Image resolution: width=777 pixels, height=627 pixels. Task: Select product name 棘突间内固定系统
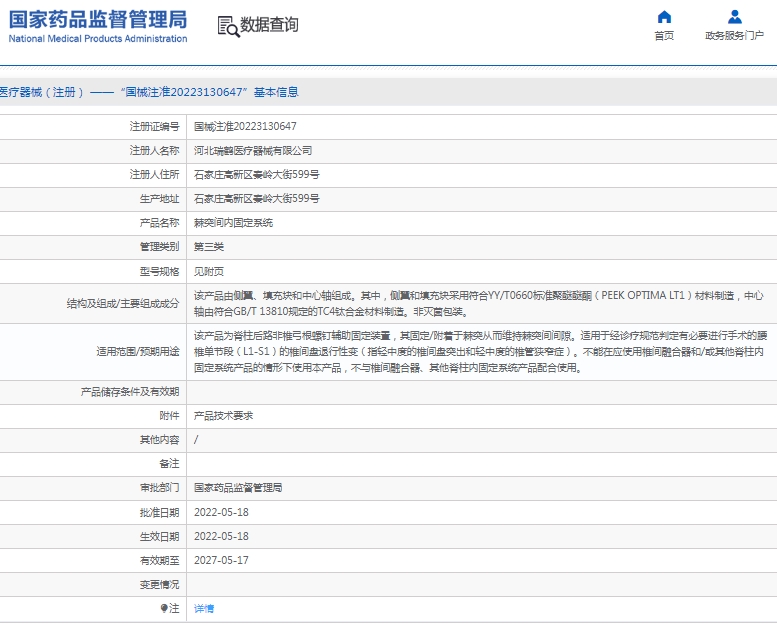(233, 223)
